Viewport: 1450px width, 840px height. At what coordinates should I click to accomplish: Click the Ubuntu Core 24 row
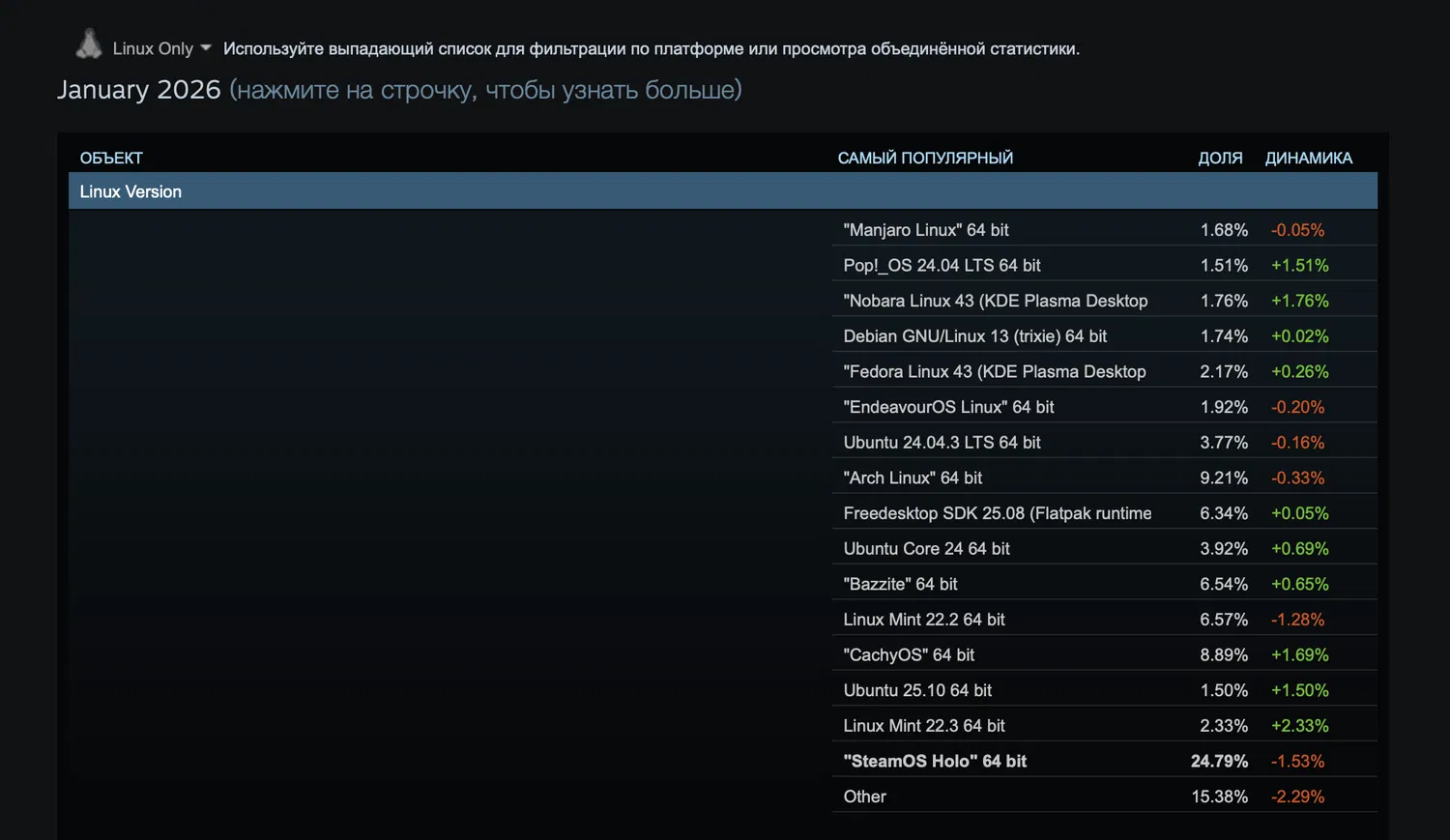pos(926,549)
